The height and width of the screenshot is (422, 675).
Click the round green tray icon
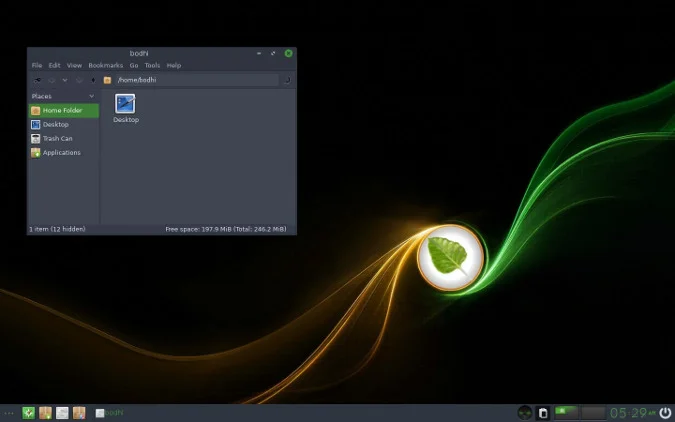coord(525,412)
